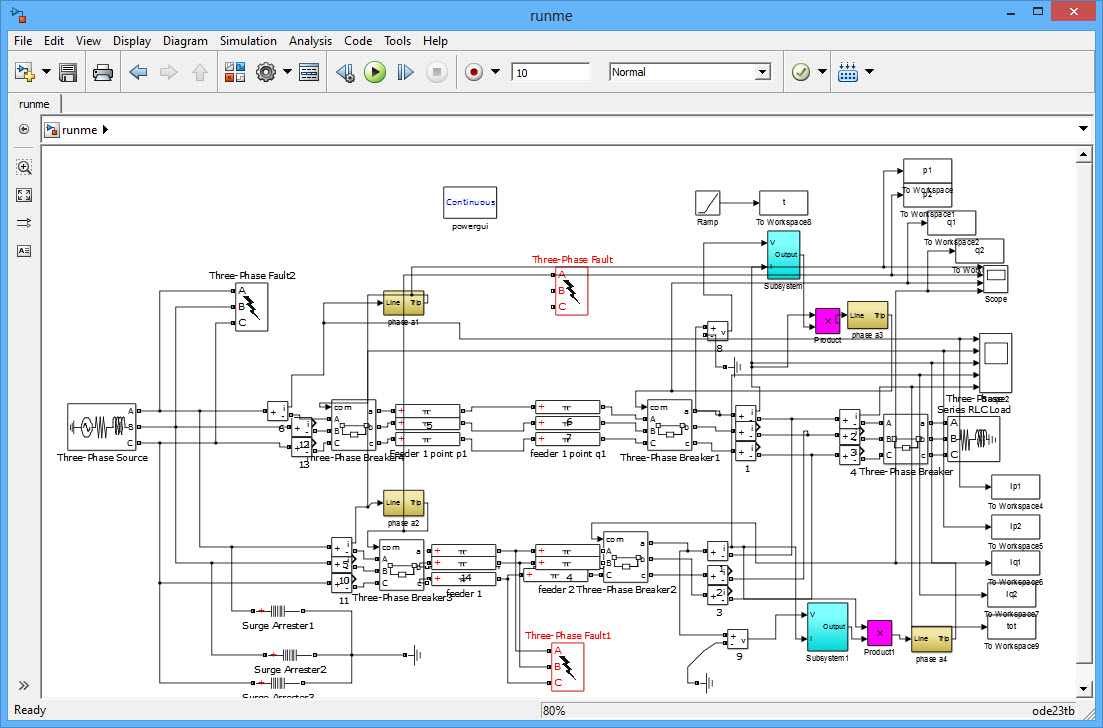This screenshot has width=1103, height=728.
Task: Click the Fit to View icon
Action: pos(24,196)
